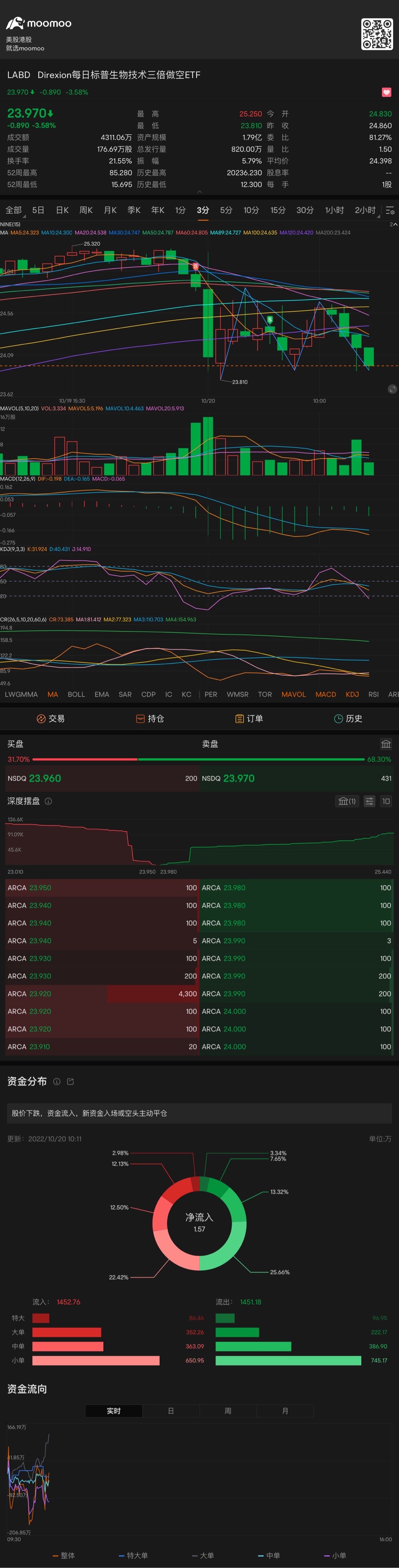Toggle the WMSR sub-indicator

coord(237,695)
